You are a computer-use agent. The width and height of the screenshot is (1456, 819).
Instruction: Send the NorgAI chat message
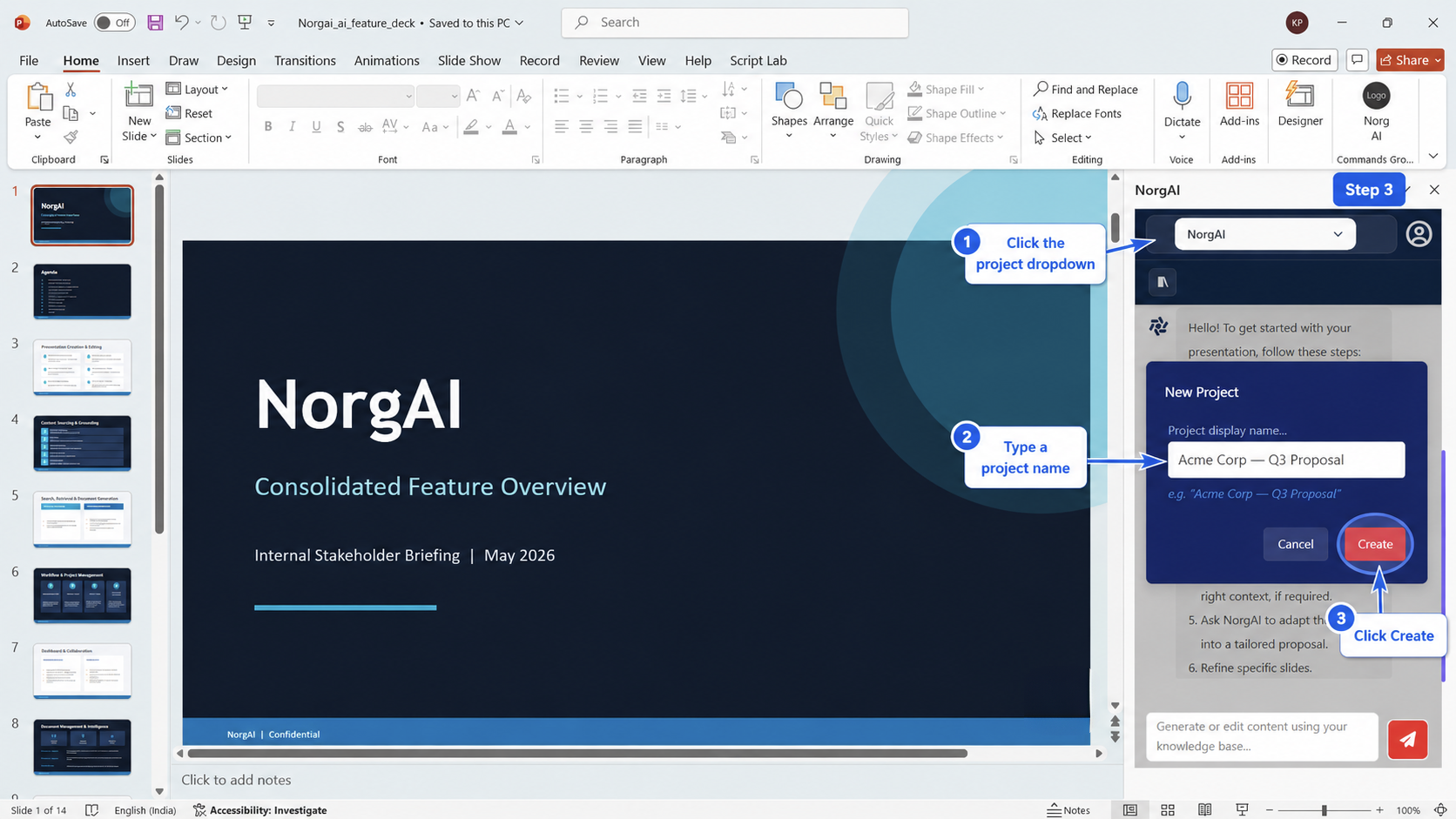tap(1407, 739)
